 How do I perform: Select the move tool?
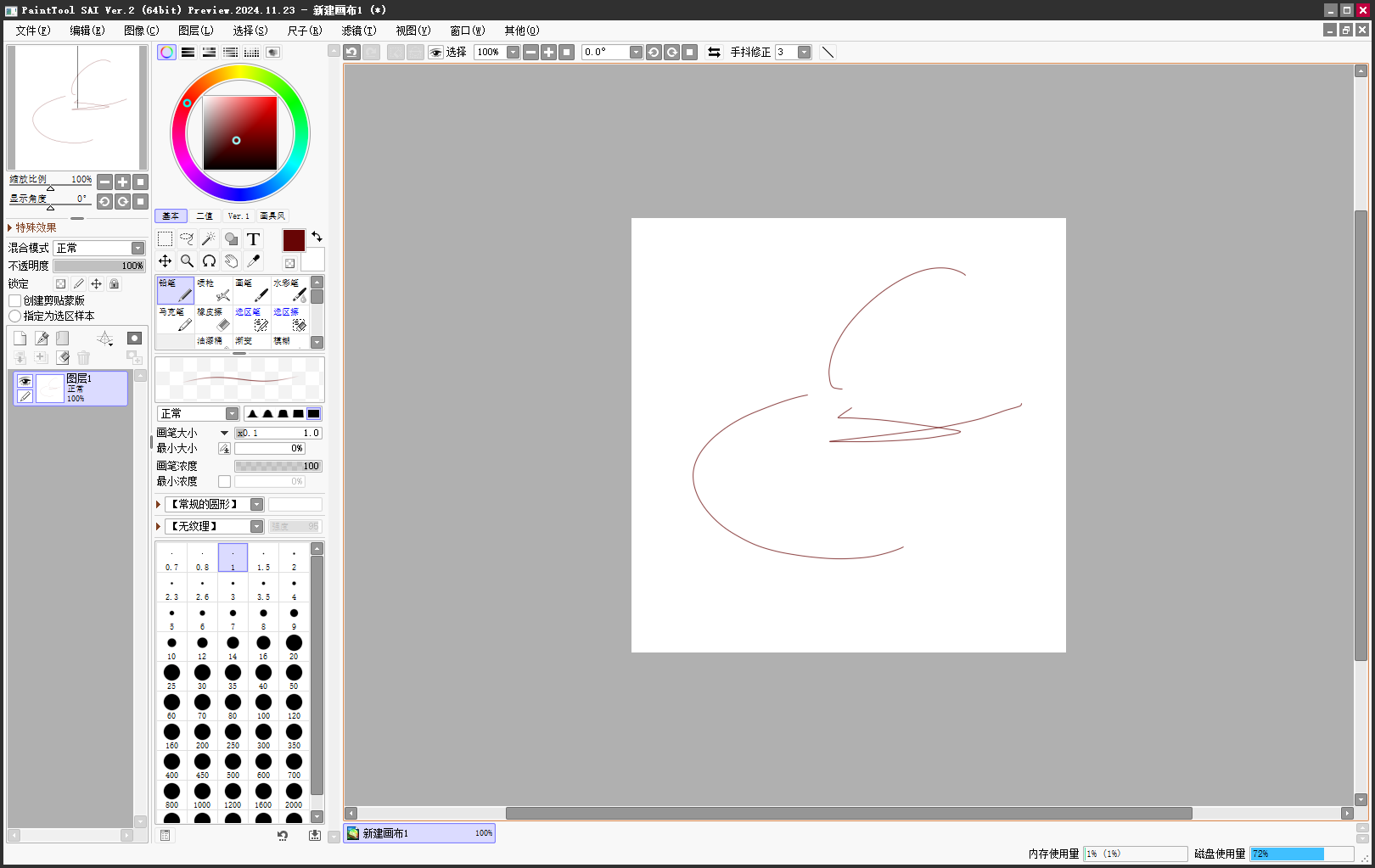coord(166,261)
